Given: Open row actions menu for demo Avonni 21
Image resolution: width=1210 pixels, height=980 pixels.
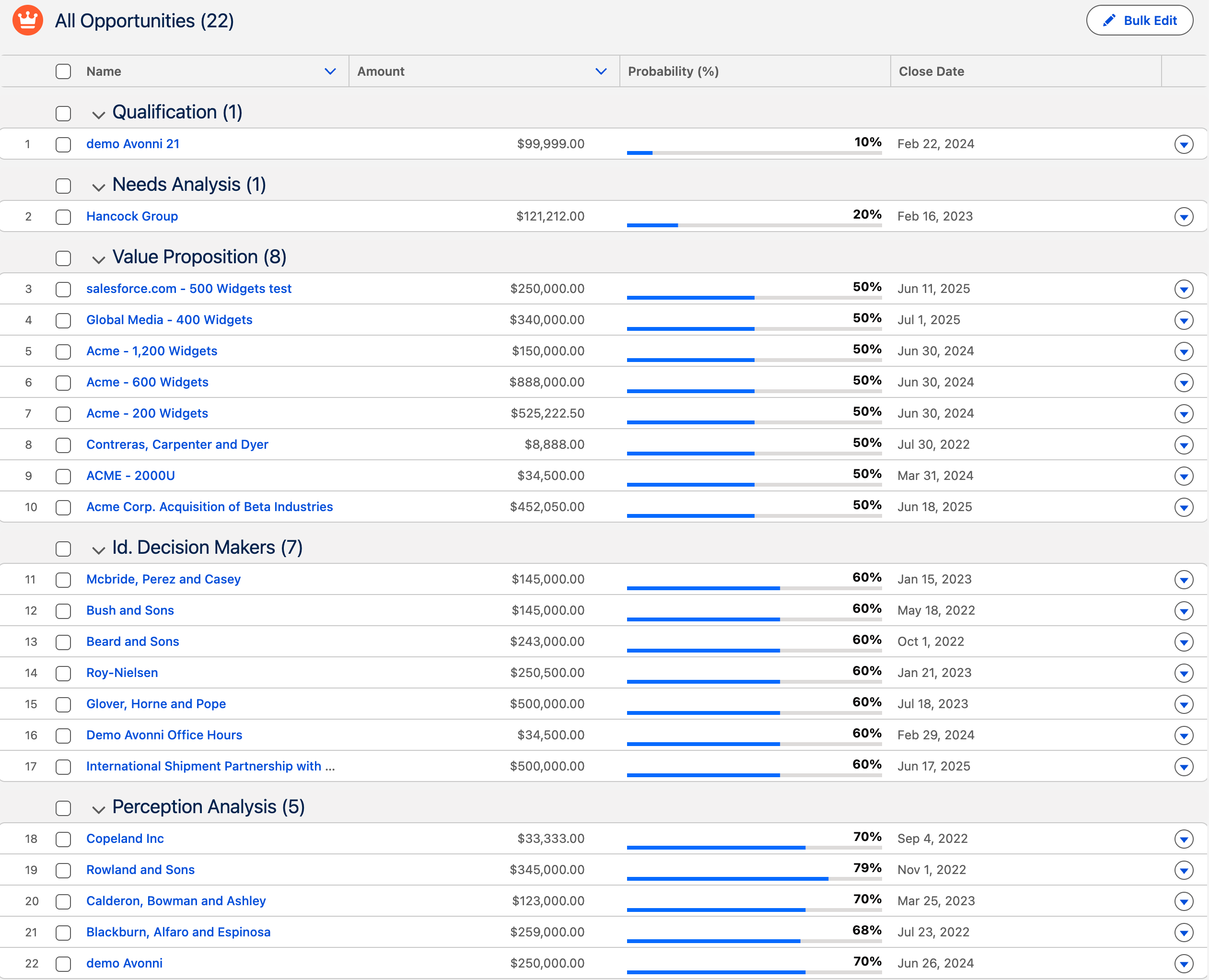Looking at the screenshot, I should click(1184, 144).
